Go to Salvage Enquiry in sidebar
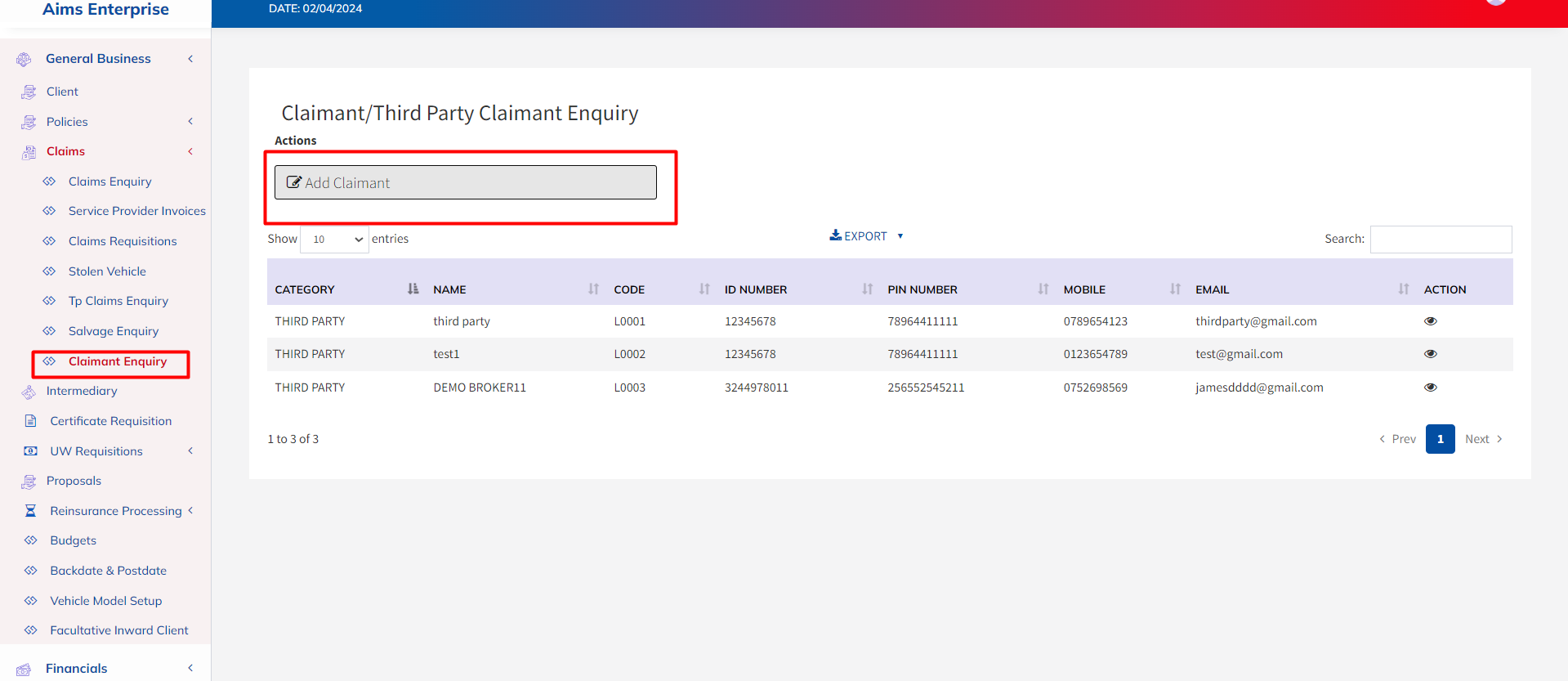 click(114, 331)
